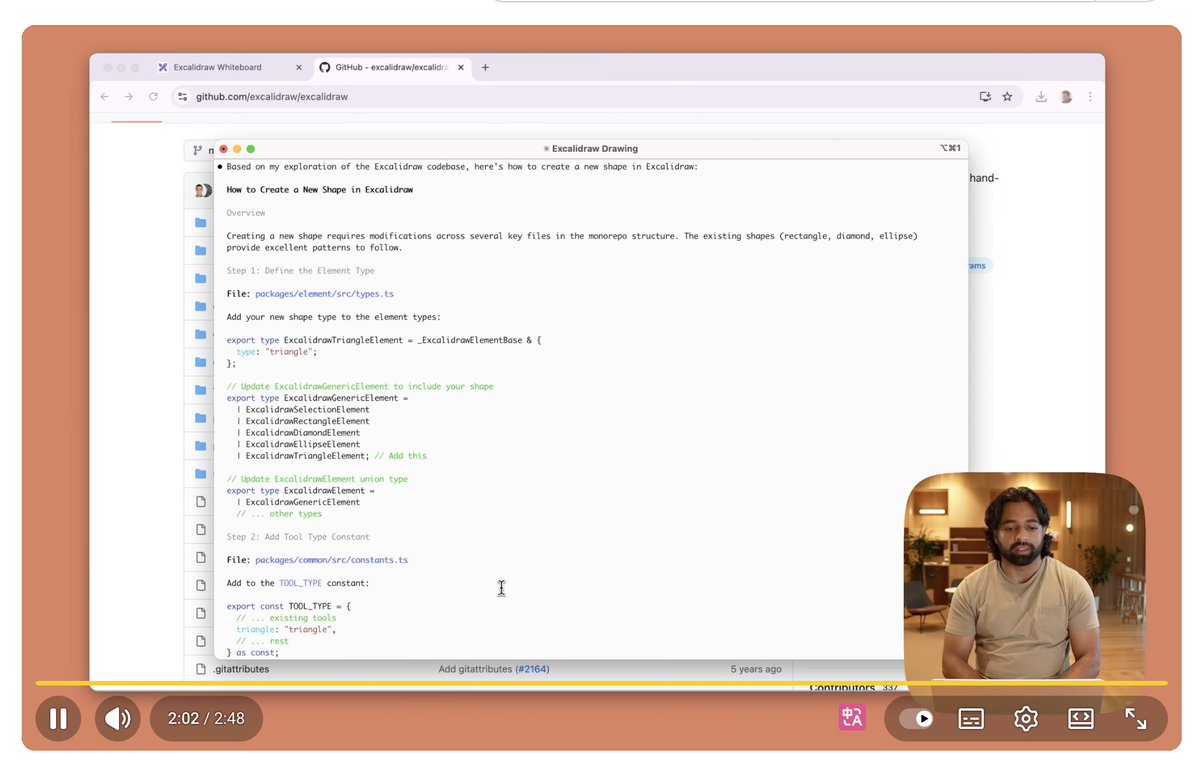Open the .gitattributes file on GitHub
This screenshot has width=1200, height=769.
pyautogui.click(x=241, y=669)
